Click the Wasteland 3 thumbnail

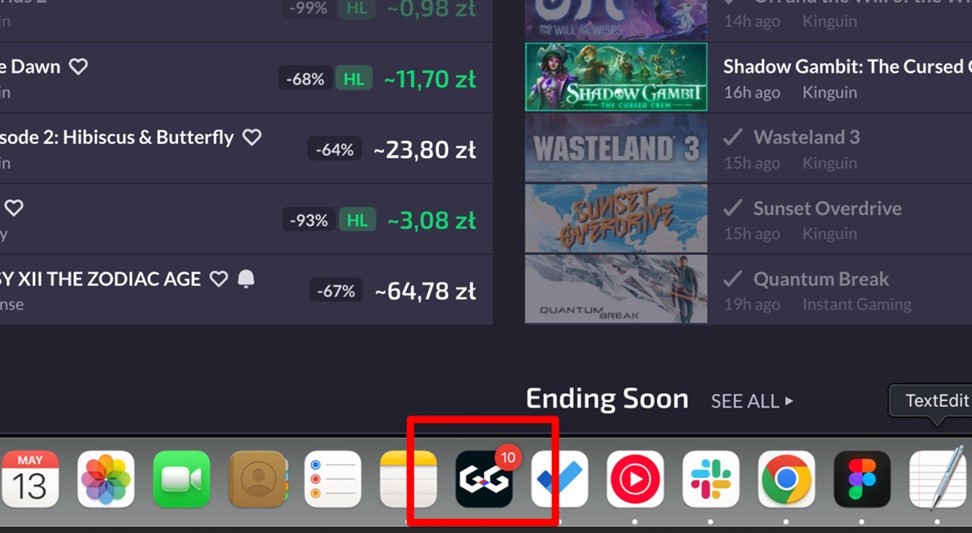[616, 148]
